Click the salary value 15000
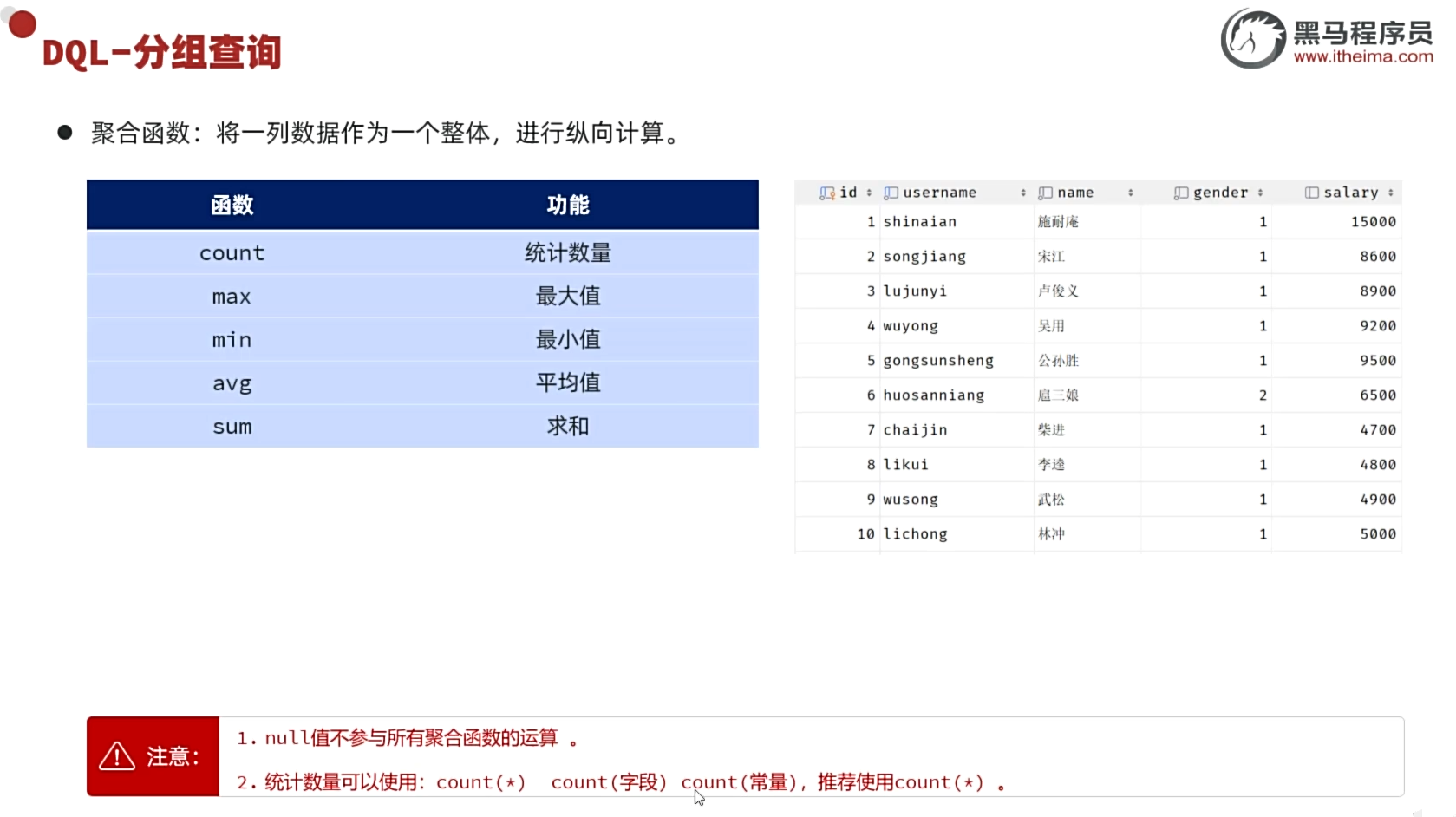Image resolution: width=1456 pixels, height=817 pixels. (1374, 222)
